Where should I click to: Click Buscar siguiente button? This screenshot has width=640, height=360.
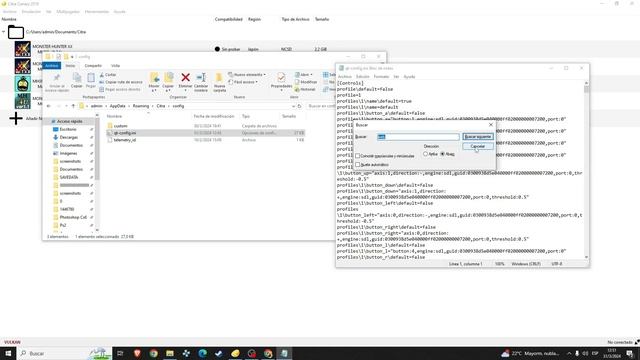coord(478,137)
